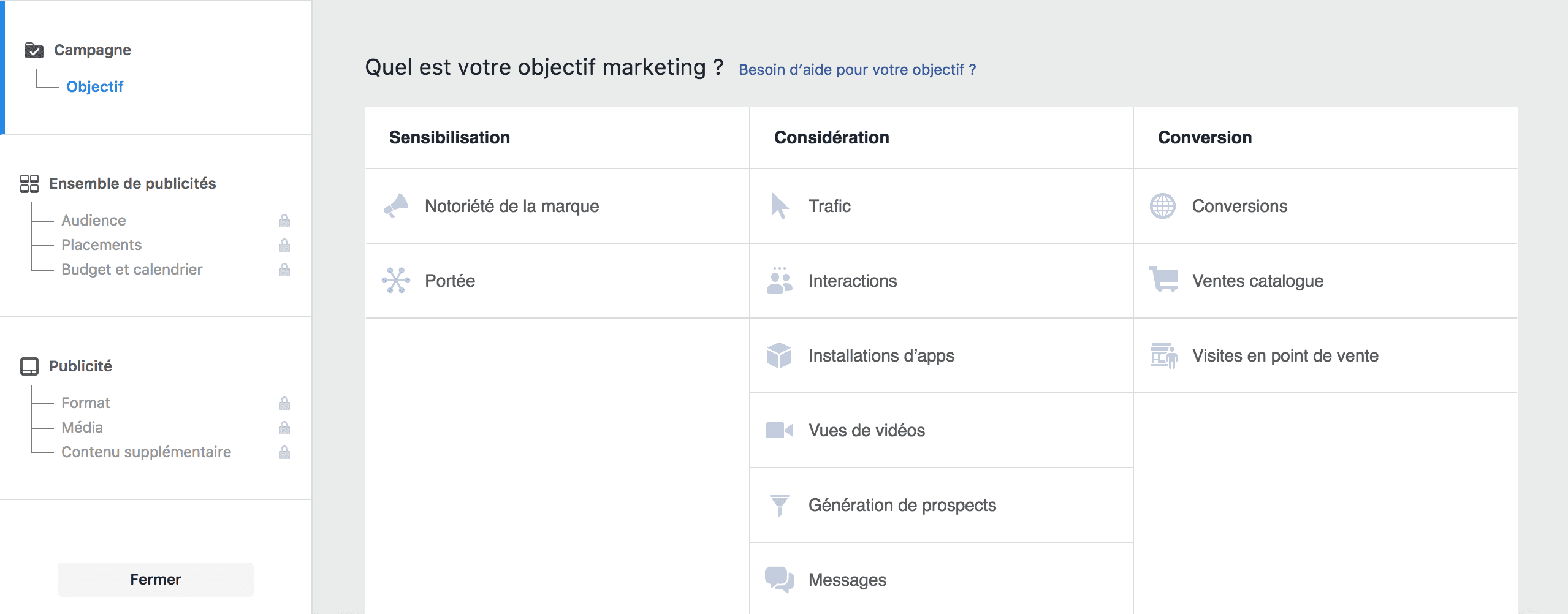The width and height of the screenshot is (1568, 614).
Task: Click the Vues de vidéos camera icon
Action: (x=780, y=430)
